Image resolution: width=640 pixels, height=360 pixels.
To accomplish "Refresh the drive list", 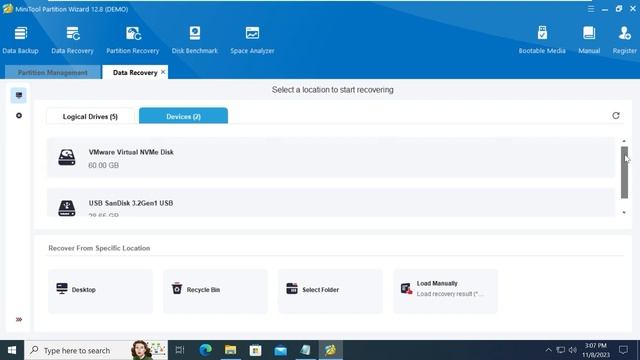I will tap(616, 116).
